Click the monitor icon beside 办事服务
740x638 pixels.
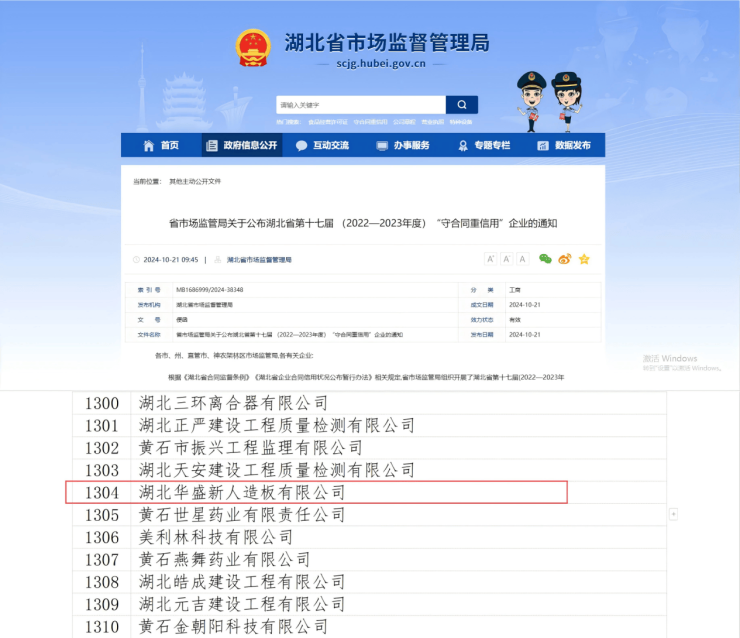coord(382,145)
